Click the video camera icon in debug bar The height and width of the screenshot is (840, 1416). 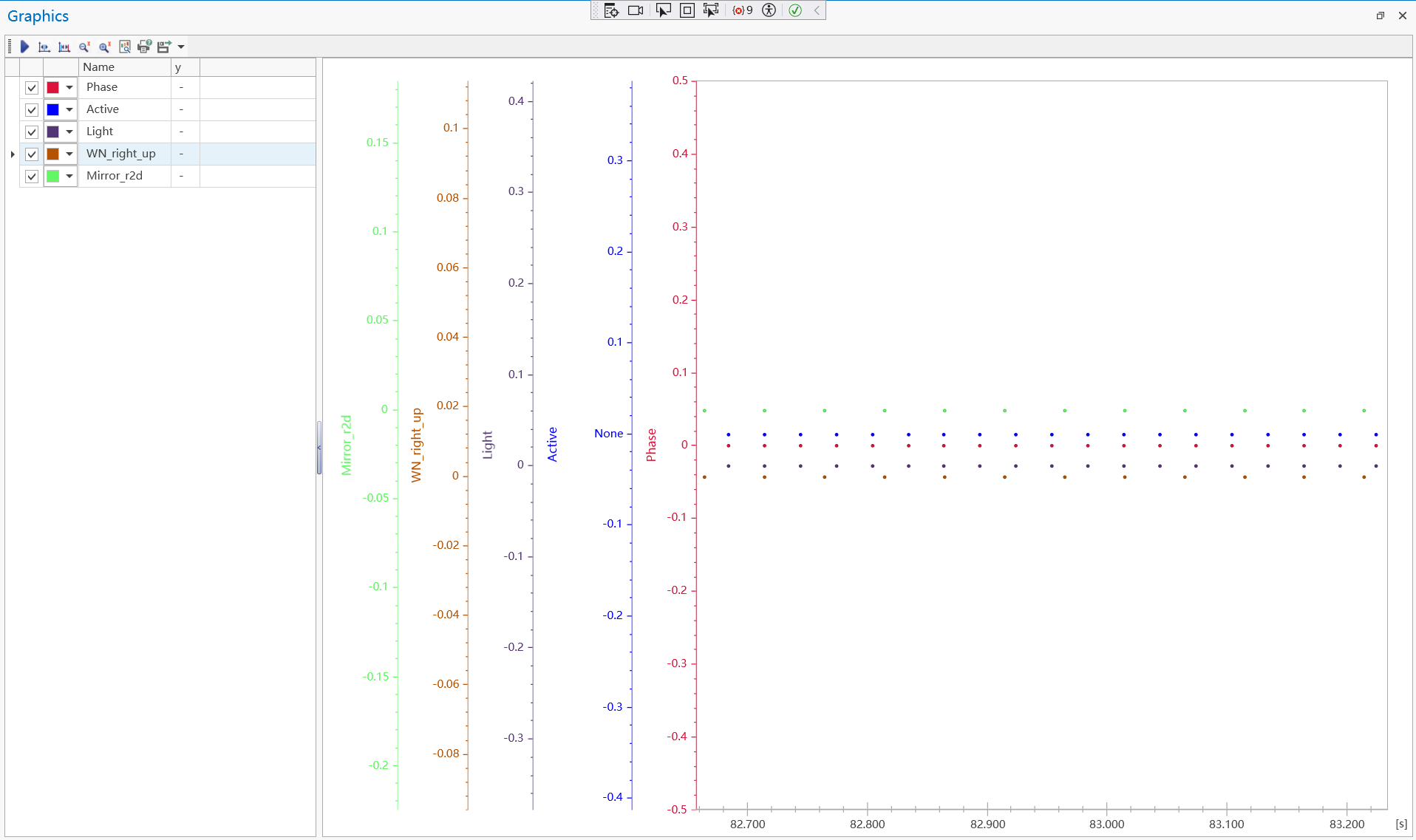636,10
